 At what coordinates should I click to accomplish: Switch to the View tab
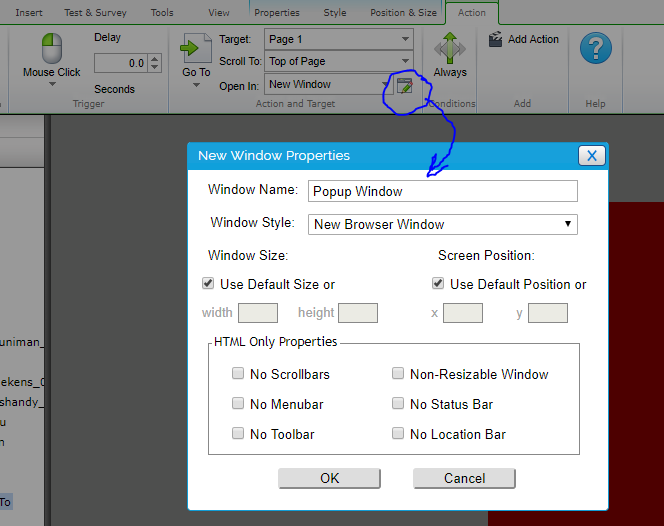click(219, 13)
